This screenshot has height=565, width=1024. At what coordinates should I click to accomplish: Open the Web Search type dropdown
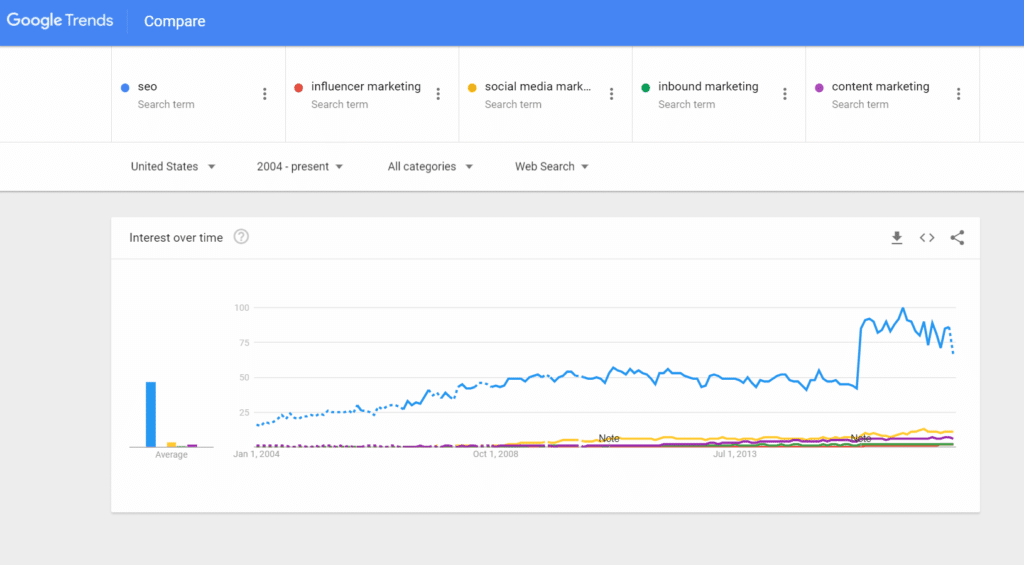click(552, 167)
